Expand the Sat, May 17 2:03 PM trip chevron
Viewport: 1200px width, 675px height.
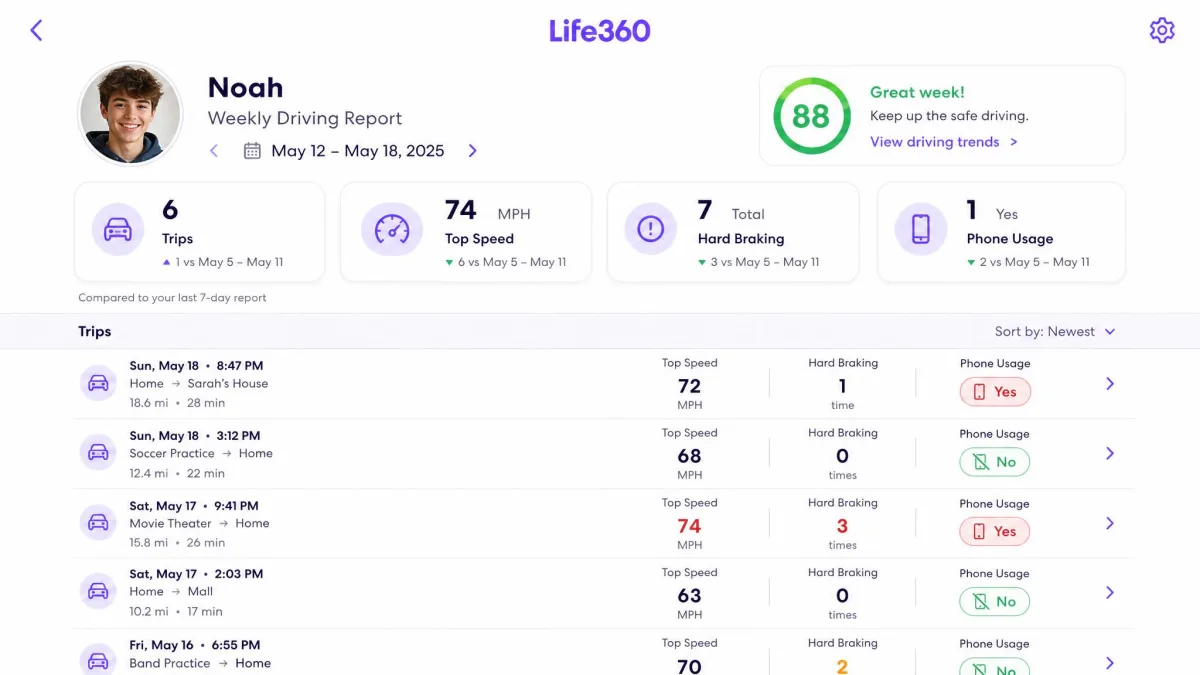click(1110, 593)
